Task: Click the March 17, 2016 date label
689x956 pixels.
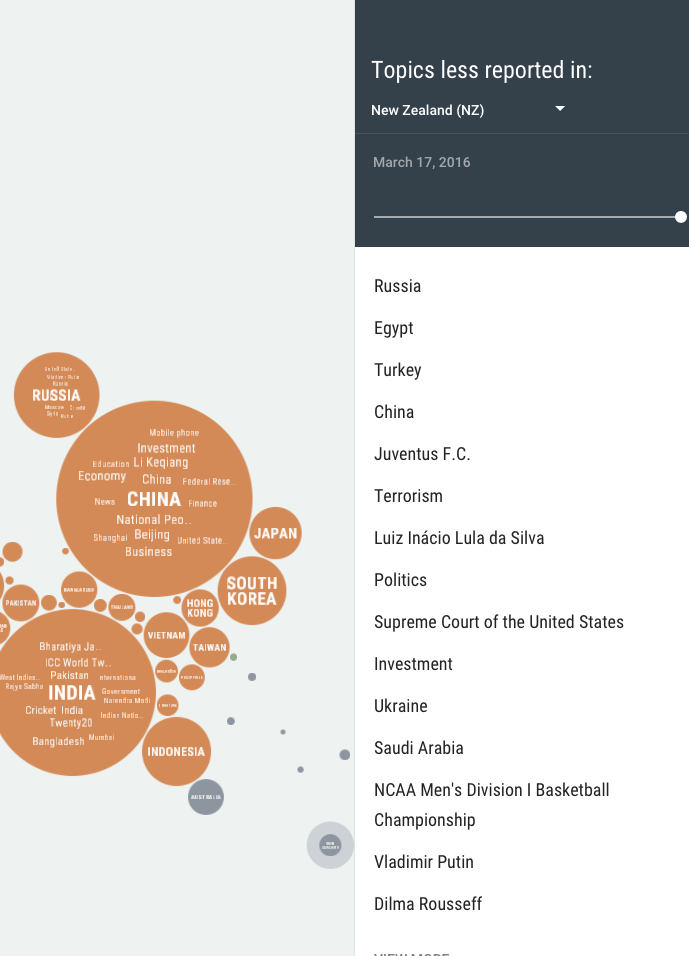Action: click(421, 162)
